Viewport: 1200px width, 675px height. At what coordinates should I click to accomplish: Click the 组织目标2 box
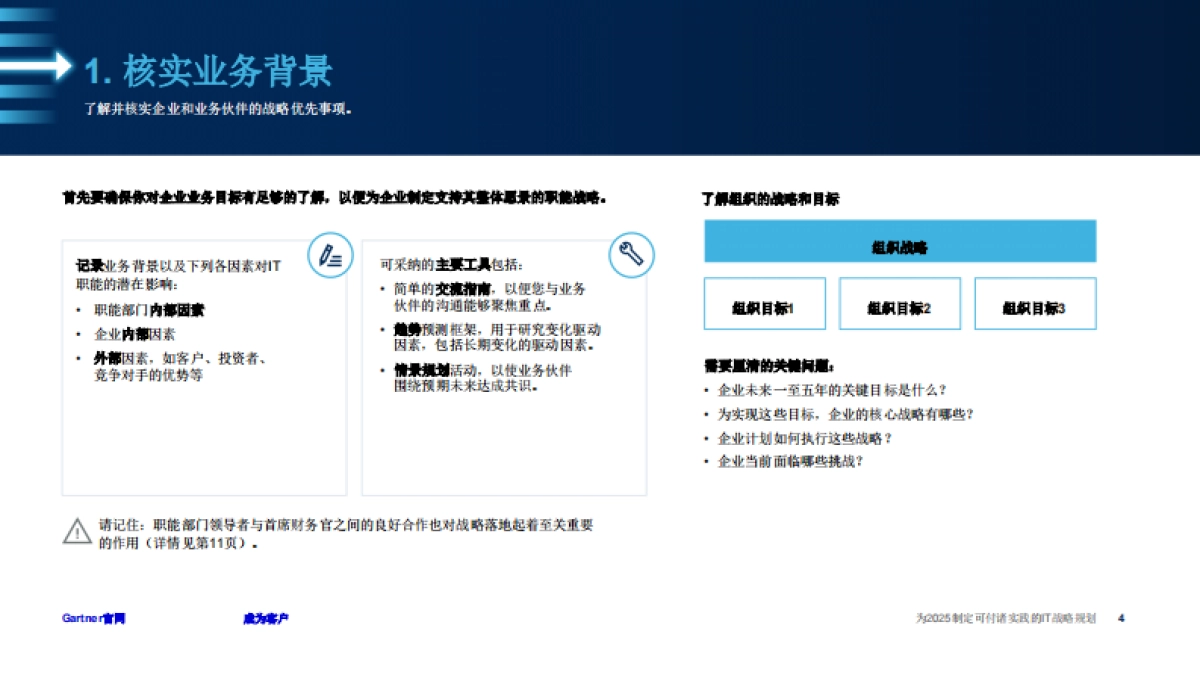(x=900, y=303)
